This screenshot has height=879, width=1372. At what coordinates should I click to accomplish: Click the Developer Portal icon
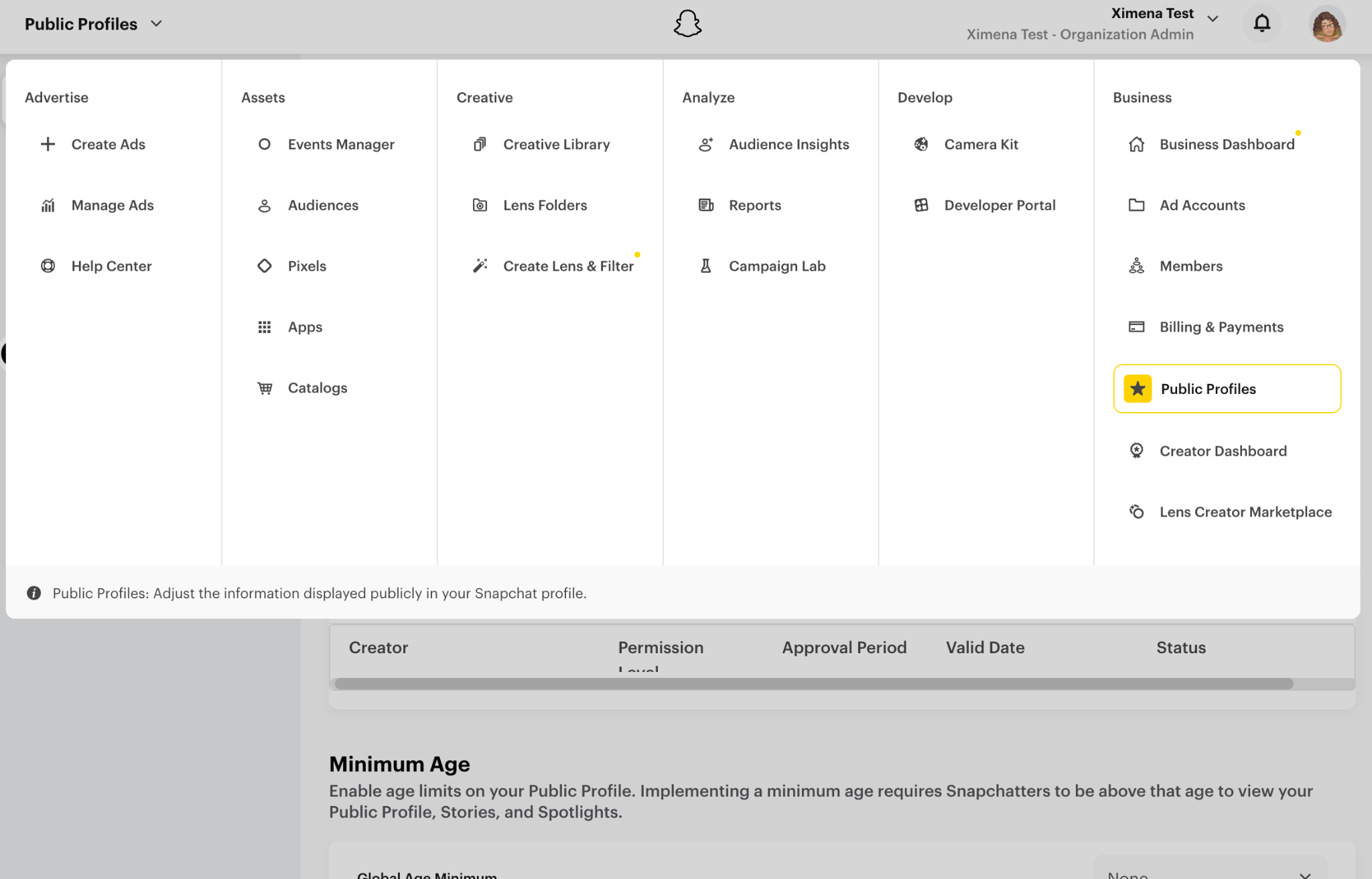click(x=921, y=205)
